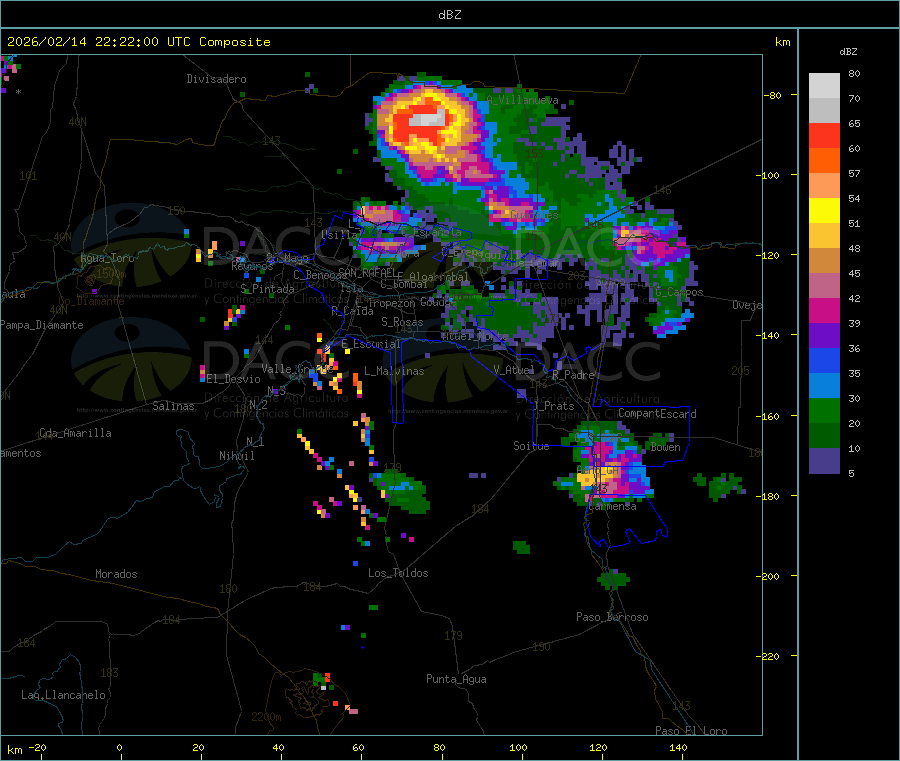Click the S_Rosas map label
900x761 pixels.
[402, 323]
